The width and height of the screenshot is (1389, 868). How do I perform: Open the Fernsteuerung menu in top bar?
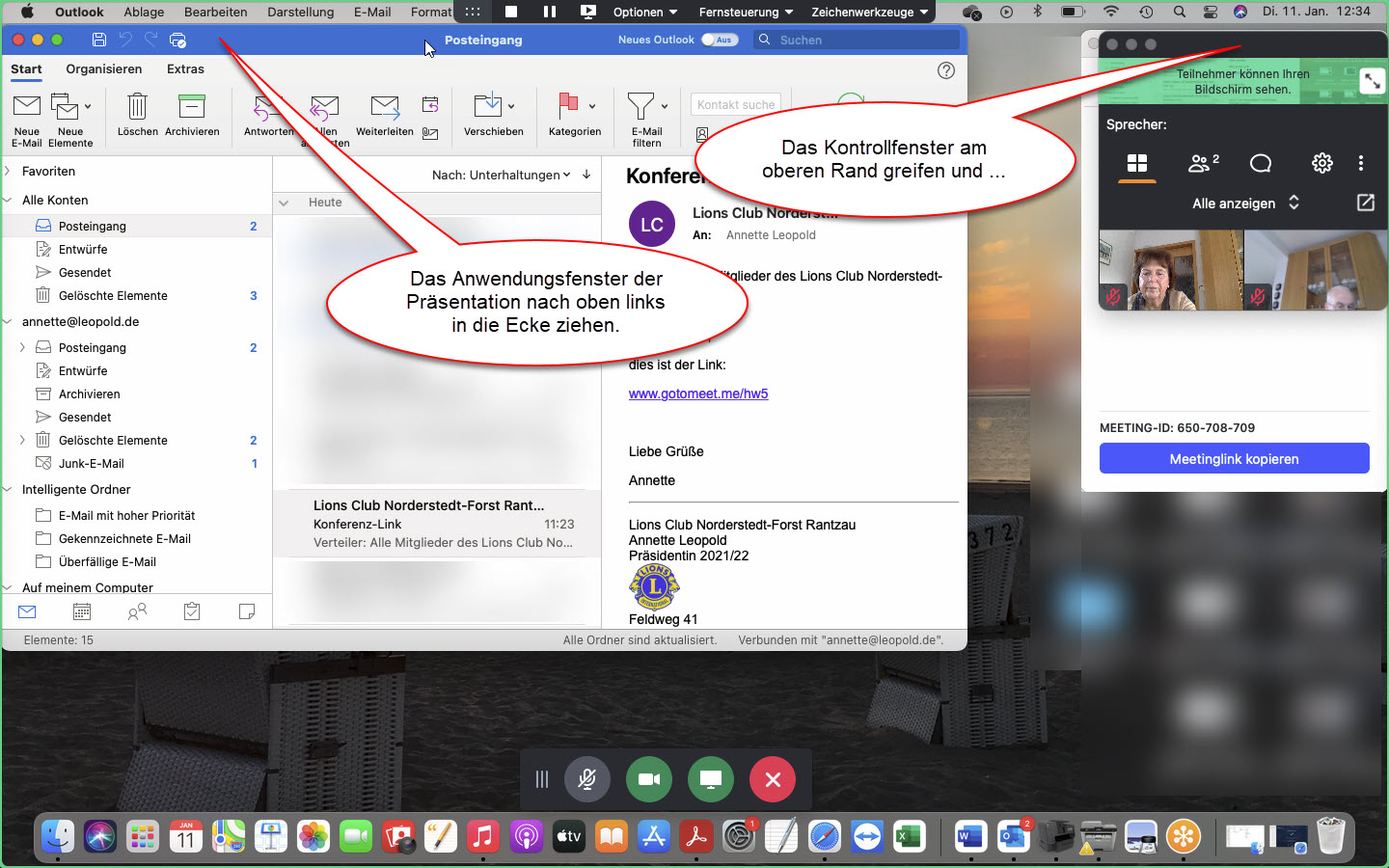click(746, 12)
